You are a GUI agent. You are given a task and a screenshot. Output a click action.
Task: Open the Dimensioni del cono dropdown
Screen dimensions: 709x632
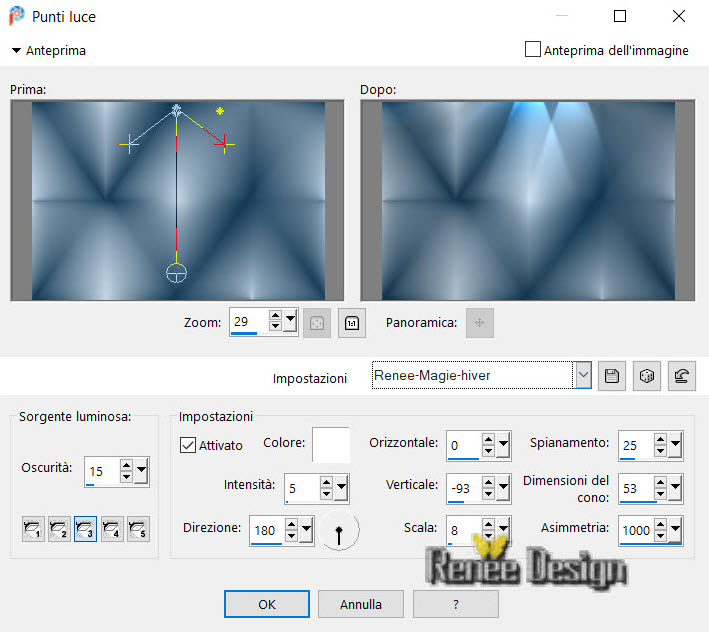coord(676,487)
